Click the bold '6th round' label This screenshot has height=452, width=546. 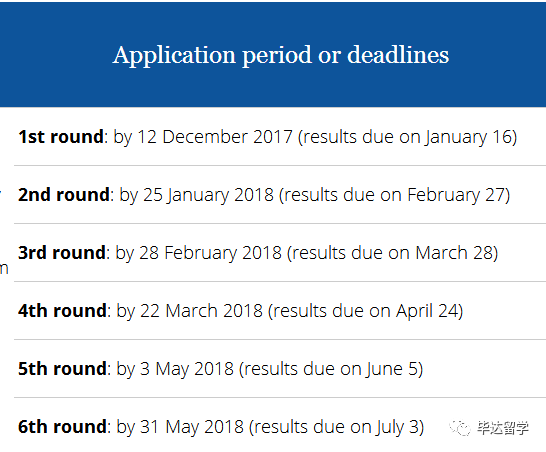point(62,427)
